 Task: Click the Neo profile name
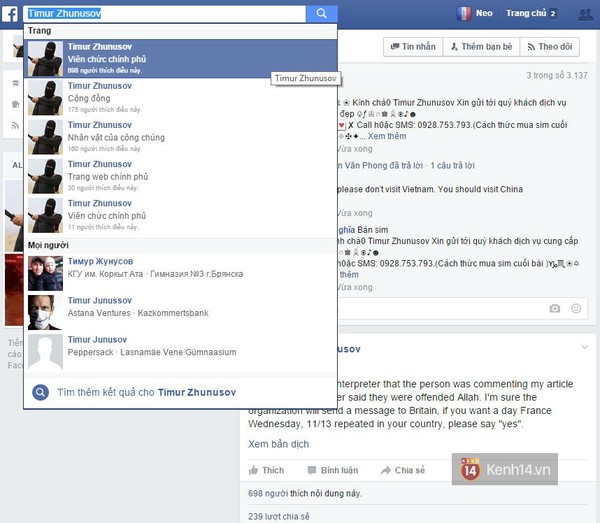point(484,13)
